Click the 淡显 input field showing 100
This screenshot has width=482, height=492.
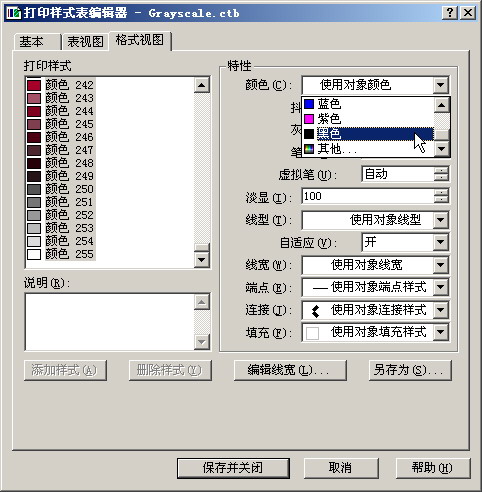pos(368,196)
